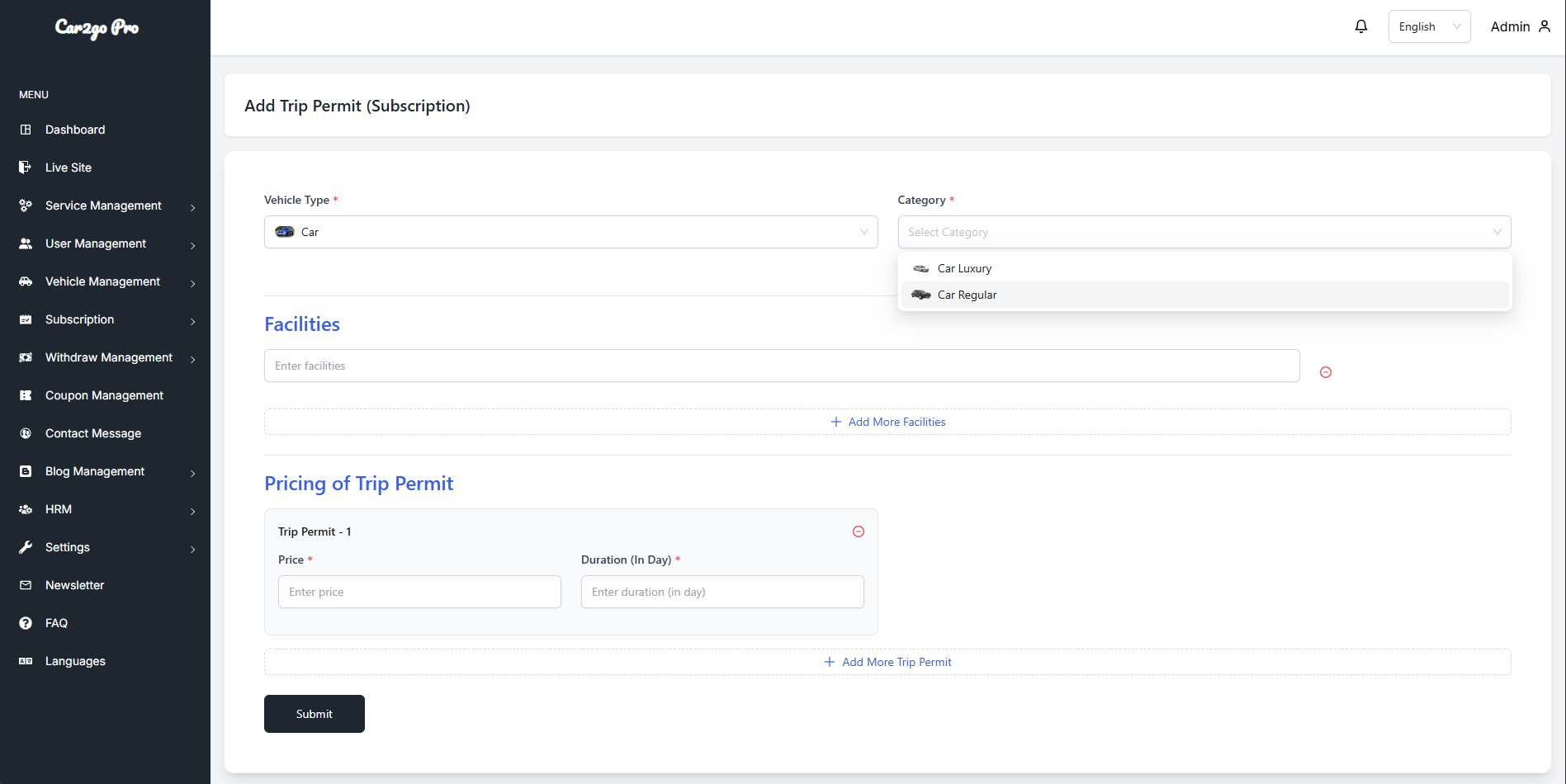Remove Trip Permit - 1 with minus icon

[x=859, y=531]
